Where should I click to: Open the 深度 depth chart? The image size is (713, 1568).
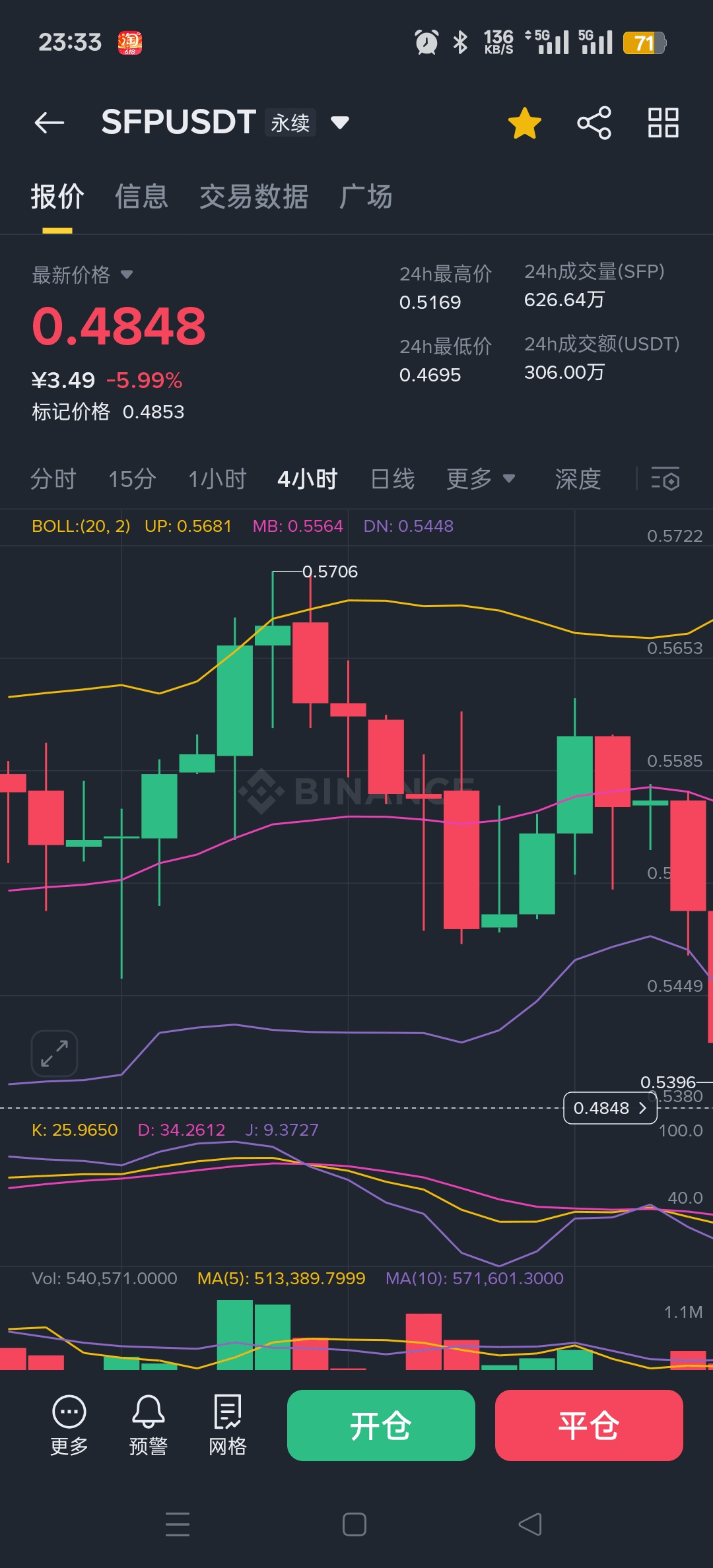(x=578, y=478)
